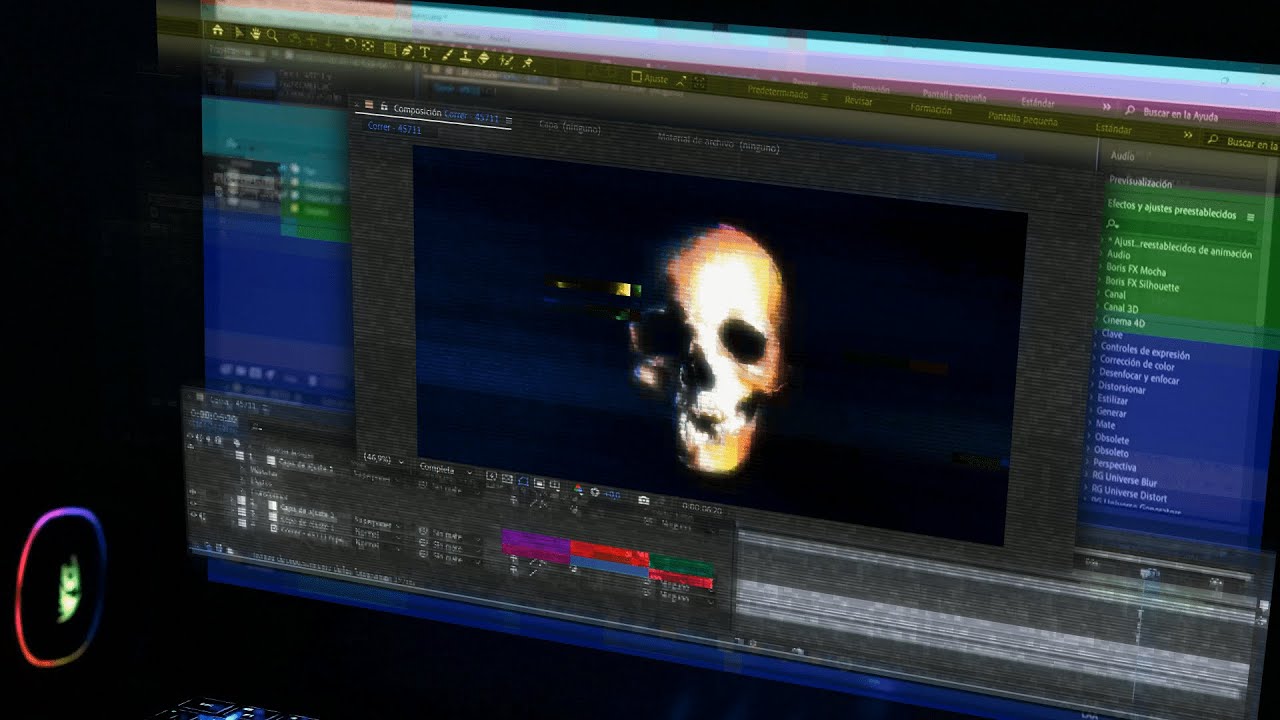Select the 'Perspectiva' effects row
This screenshot has width=1280, height=720.
tap(1114, 466)
